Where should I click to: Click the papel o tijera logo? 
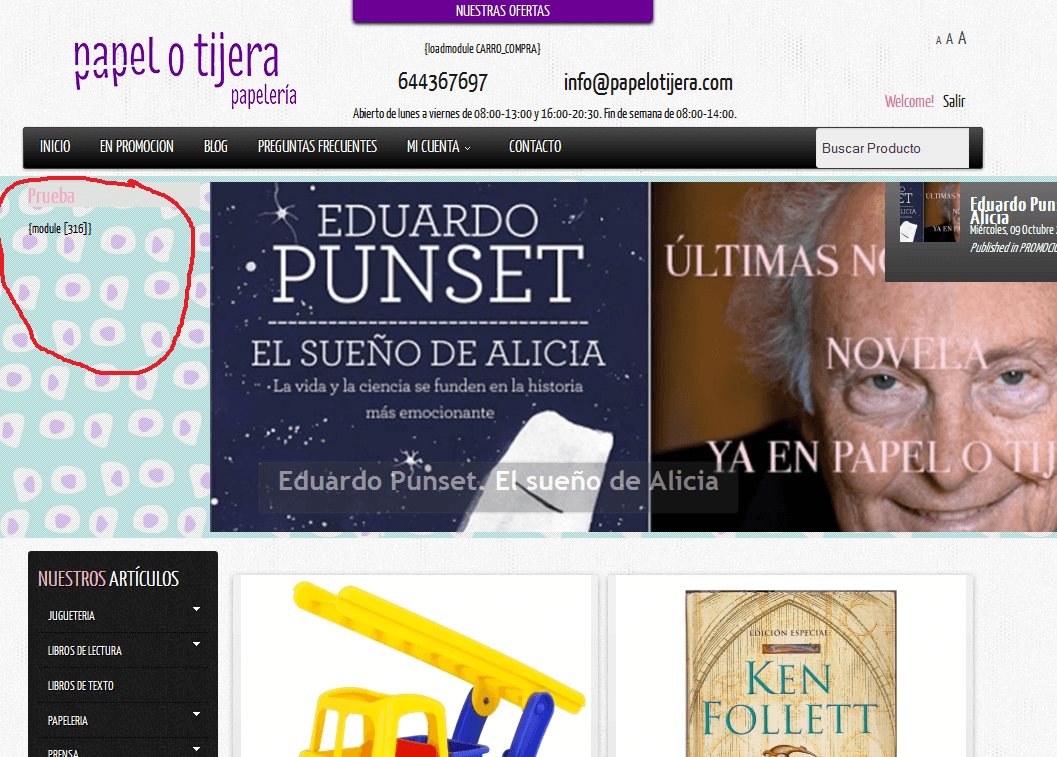[x=185, y=71]
